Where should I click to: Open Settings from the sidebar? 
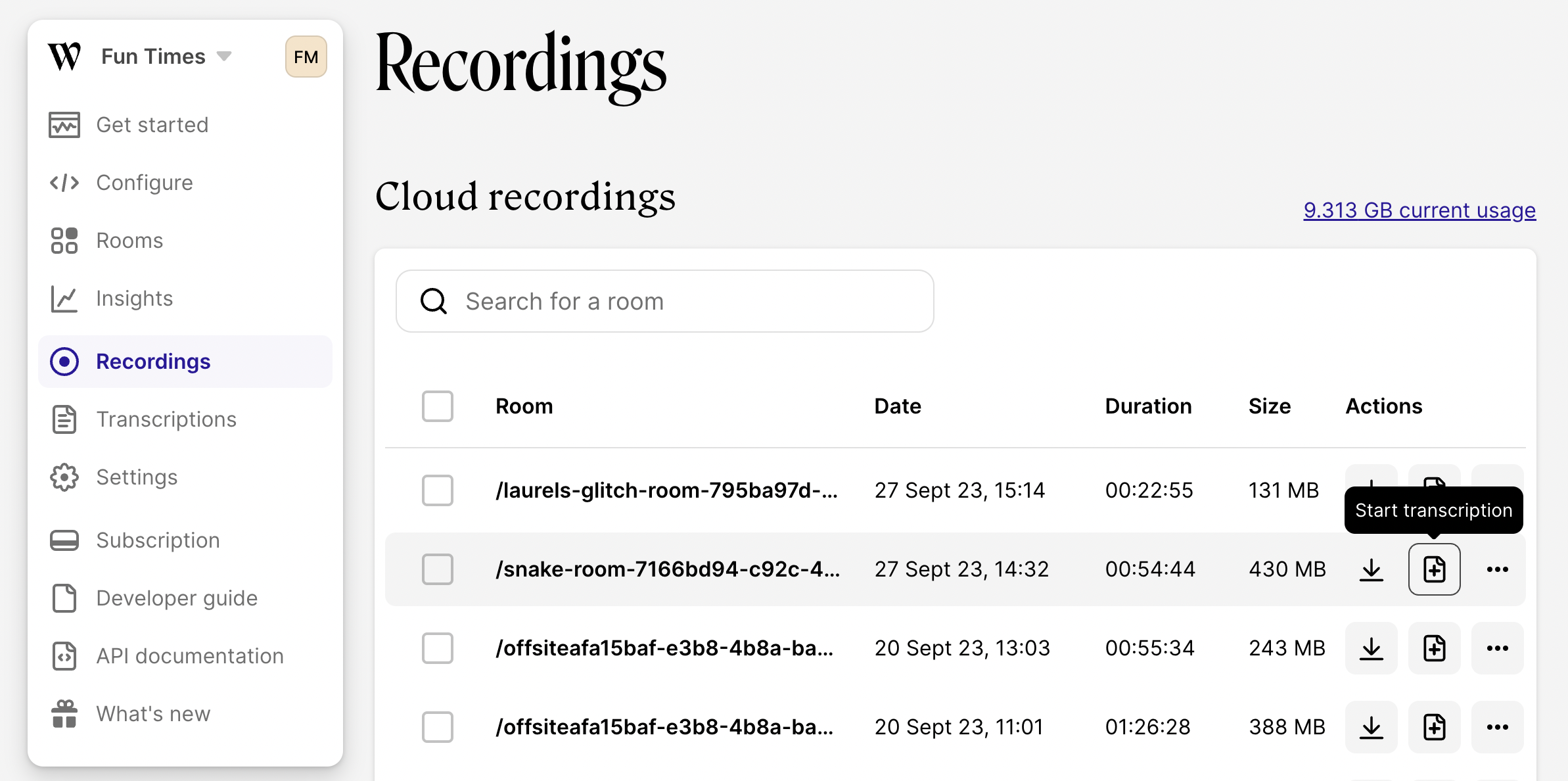tap(137, 477)
